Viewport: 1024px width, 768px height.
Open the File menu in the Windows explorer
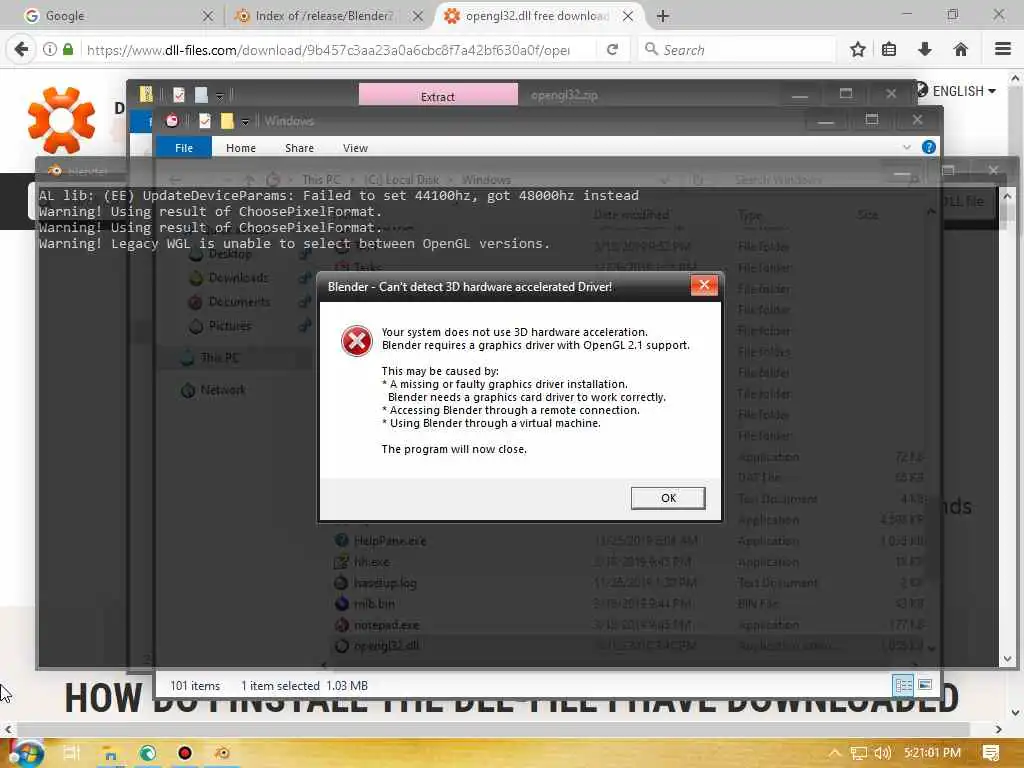click(x=184, y=148)
